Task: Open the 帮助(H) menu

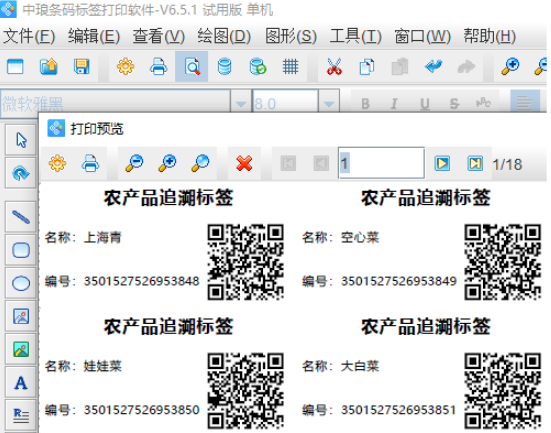Action: tap(490, 36)
